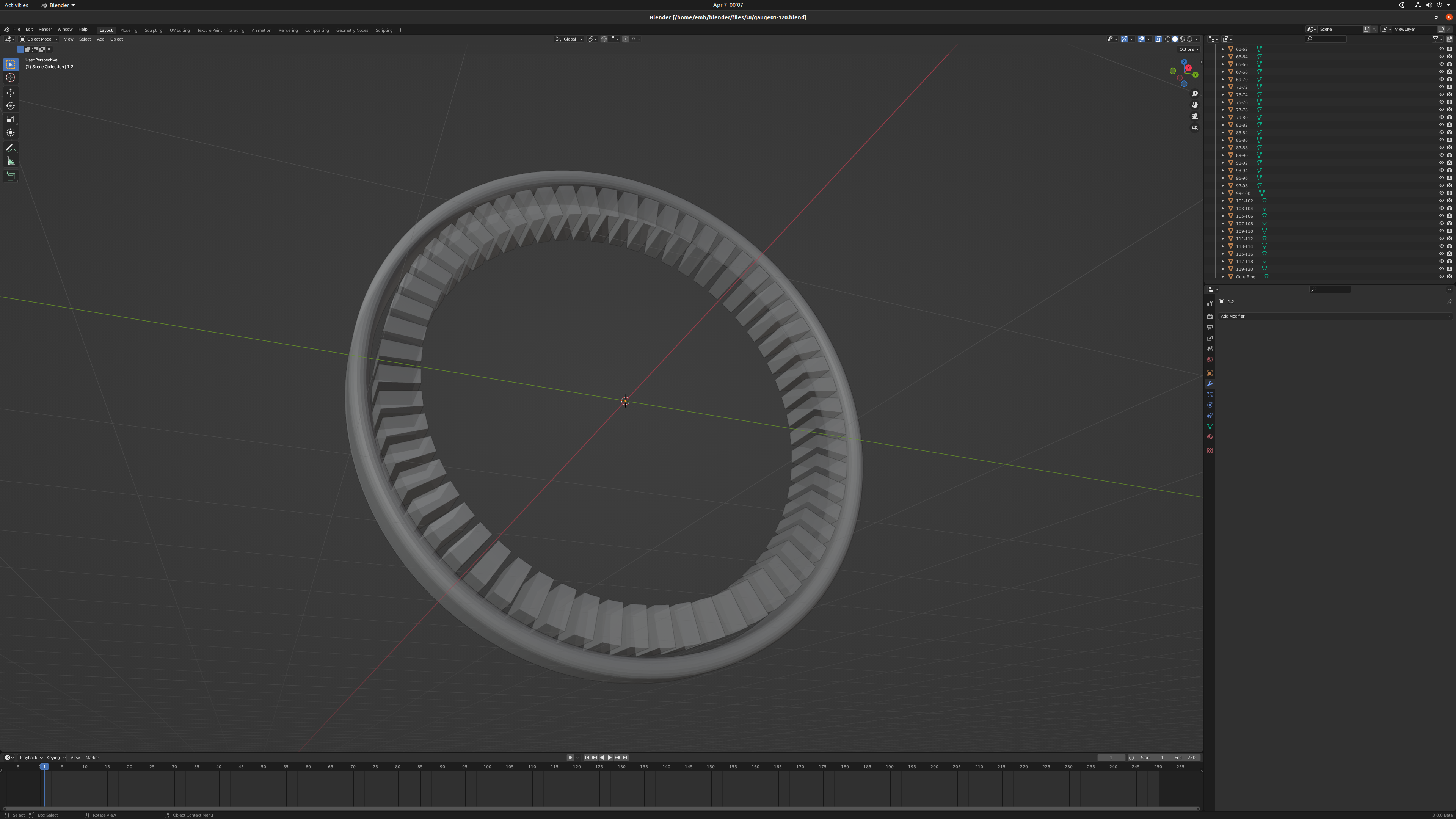The width and height of the screenshot is (1456, 819).
Task: Open the Tool properties tab
Action: pyautogui.click(x=1210, y=303)
